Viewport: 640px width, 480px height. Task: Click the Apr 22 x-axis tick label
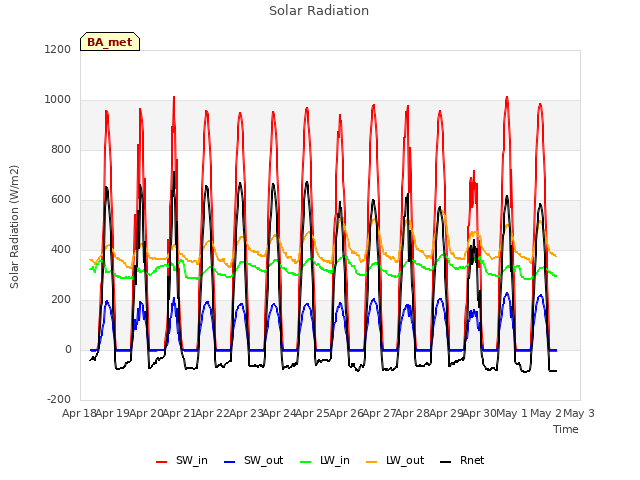tap(212, 413)
